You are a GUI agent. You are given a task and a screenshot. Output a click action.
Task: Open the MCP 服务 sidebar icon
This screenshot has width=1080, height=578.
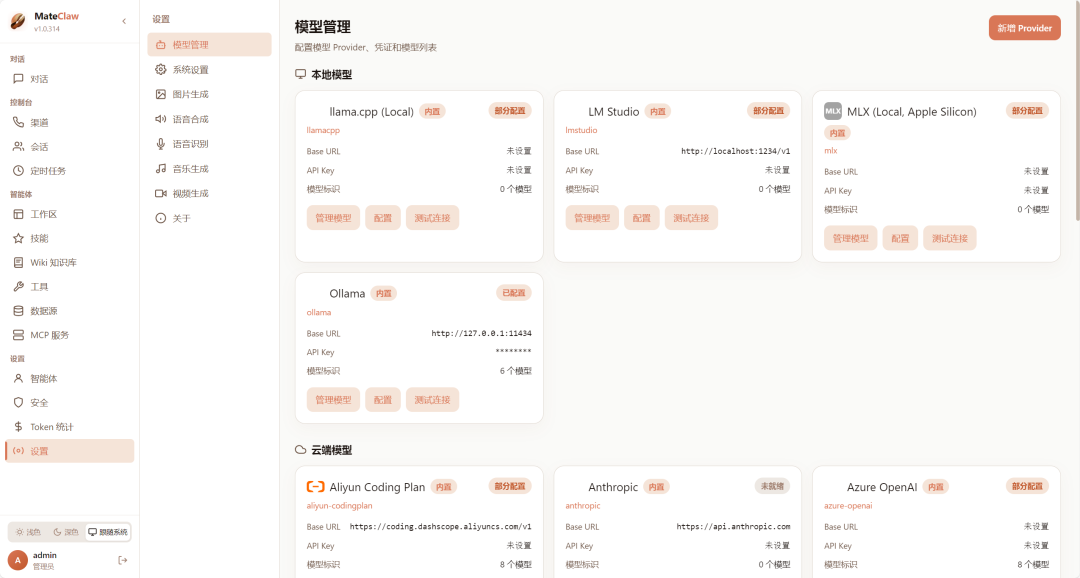(17, 333)
